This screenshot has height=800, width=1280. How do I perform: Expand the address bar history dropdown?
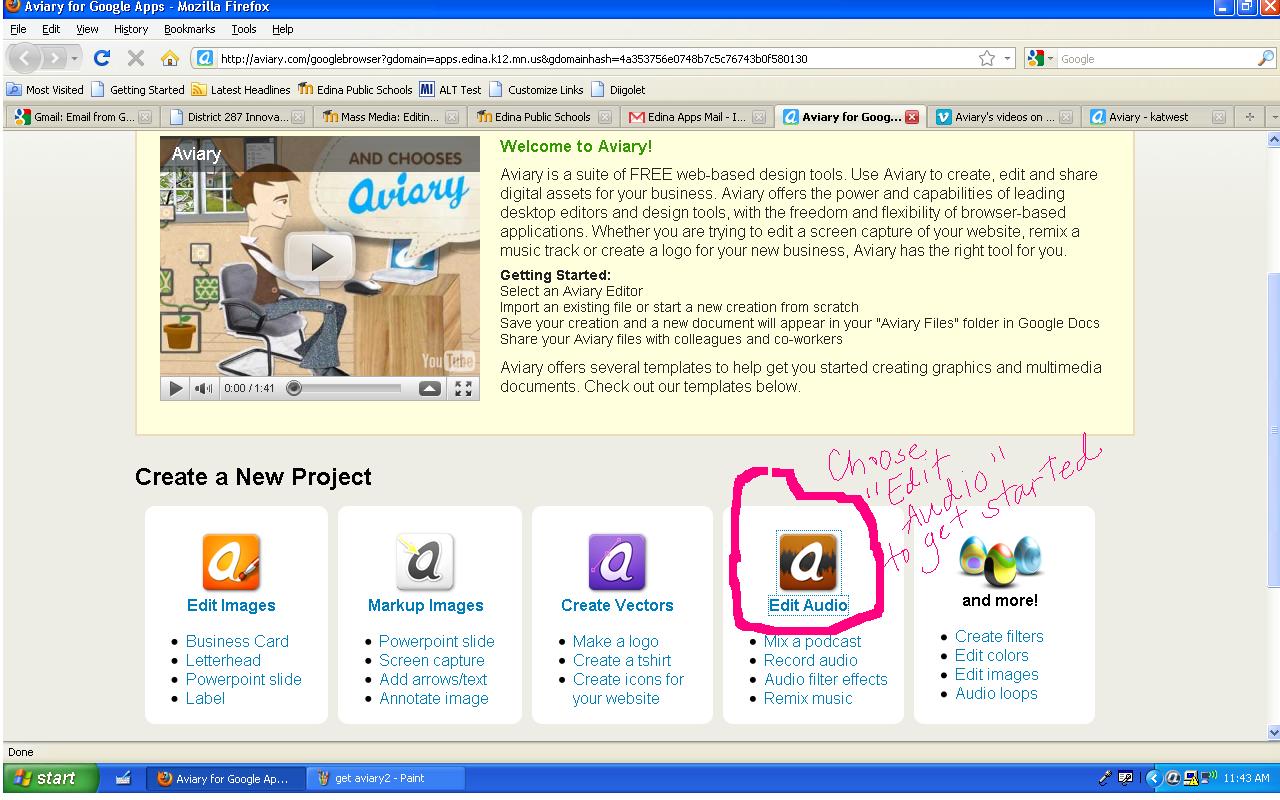pyautogui.click(x=1008, y=58)
